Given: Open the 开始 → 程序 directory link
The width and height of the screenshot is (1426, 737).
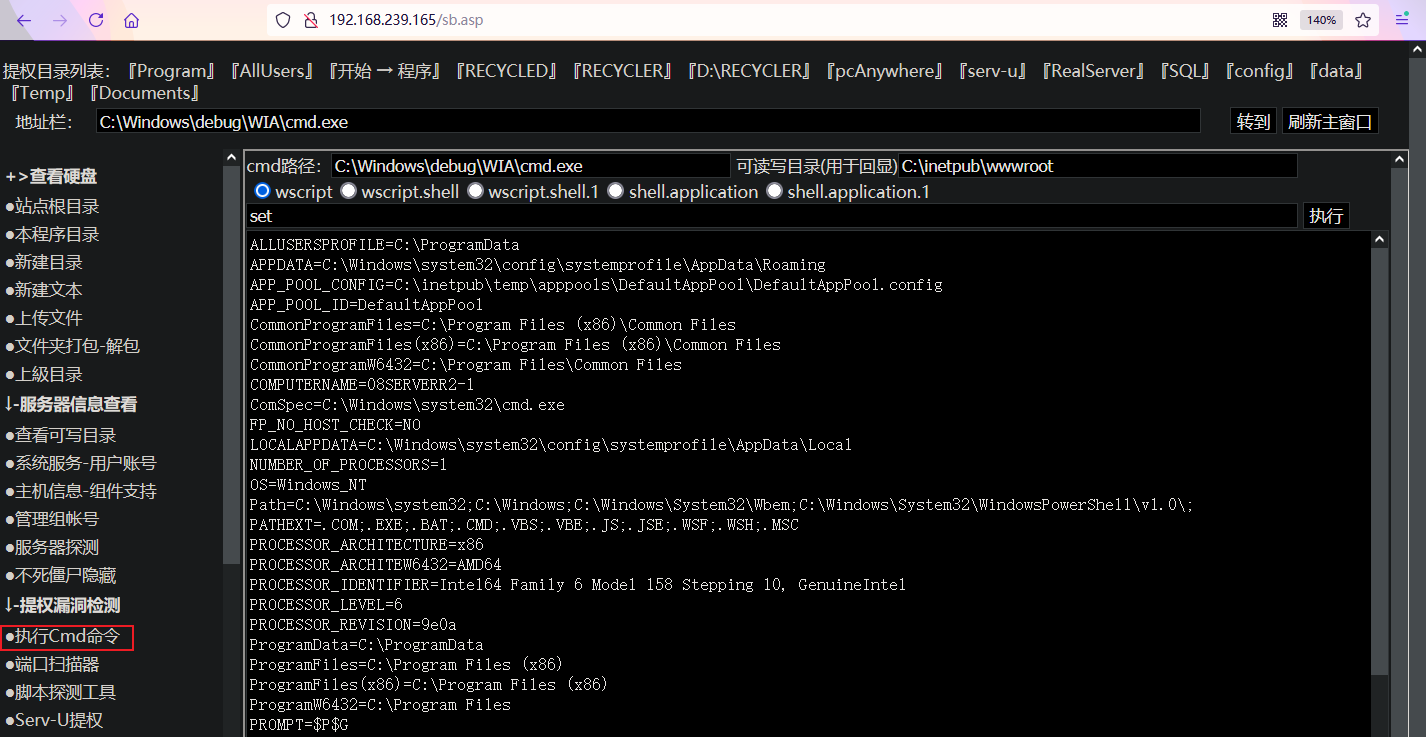Looking at the screenshot, I should pos(385,71).
